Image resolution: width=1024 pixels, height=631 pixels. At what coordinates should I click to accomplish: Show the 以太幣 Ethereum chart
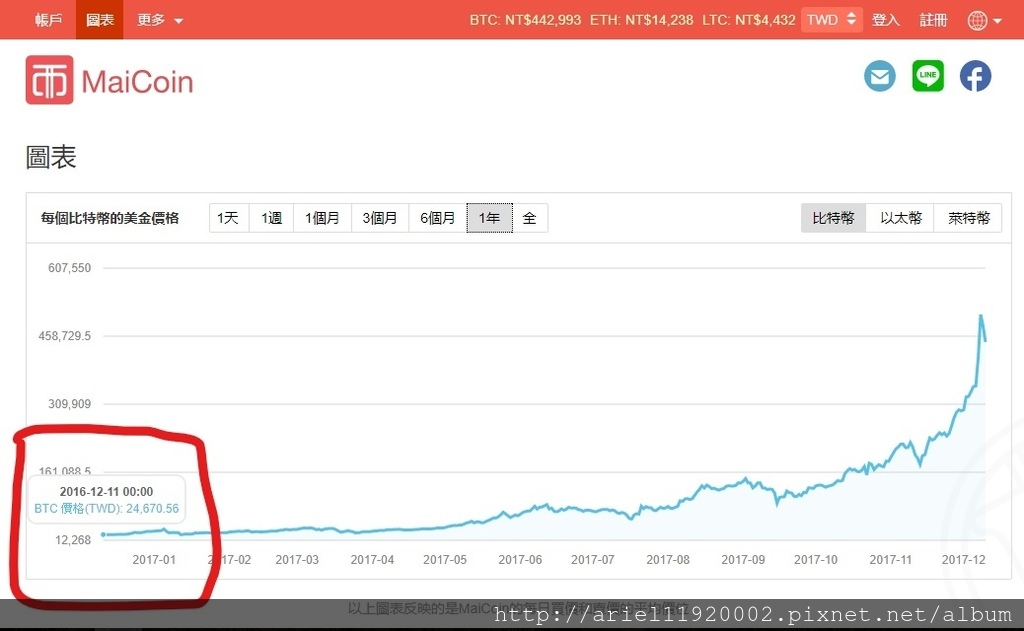pos(901,218)
